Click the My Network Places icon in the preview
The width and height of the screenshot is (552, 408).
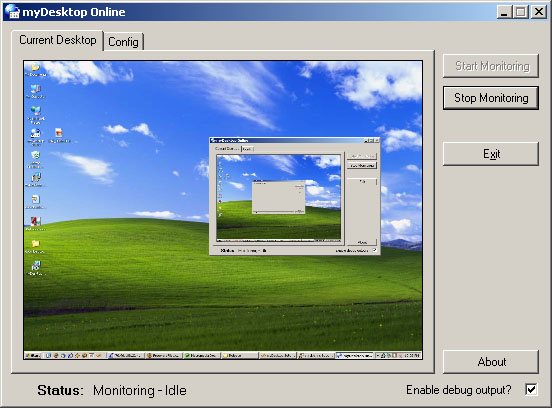[x=35, y=111]
